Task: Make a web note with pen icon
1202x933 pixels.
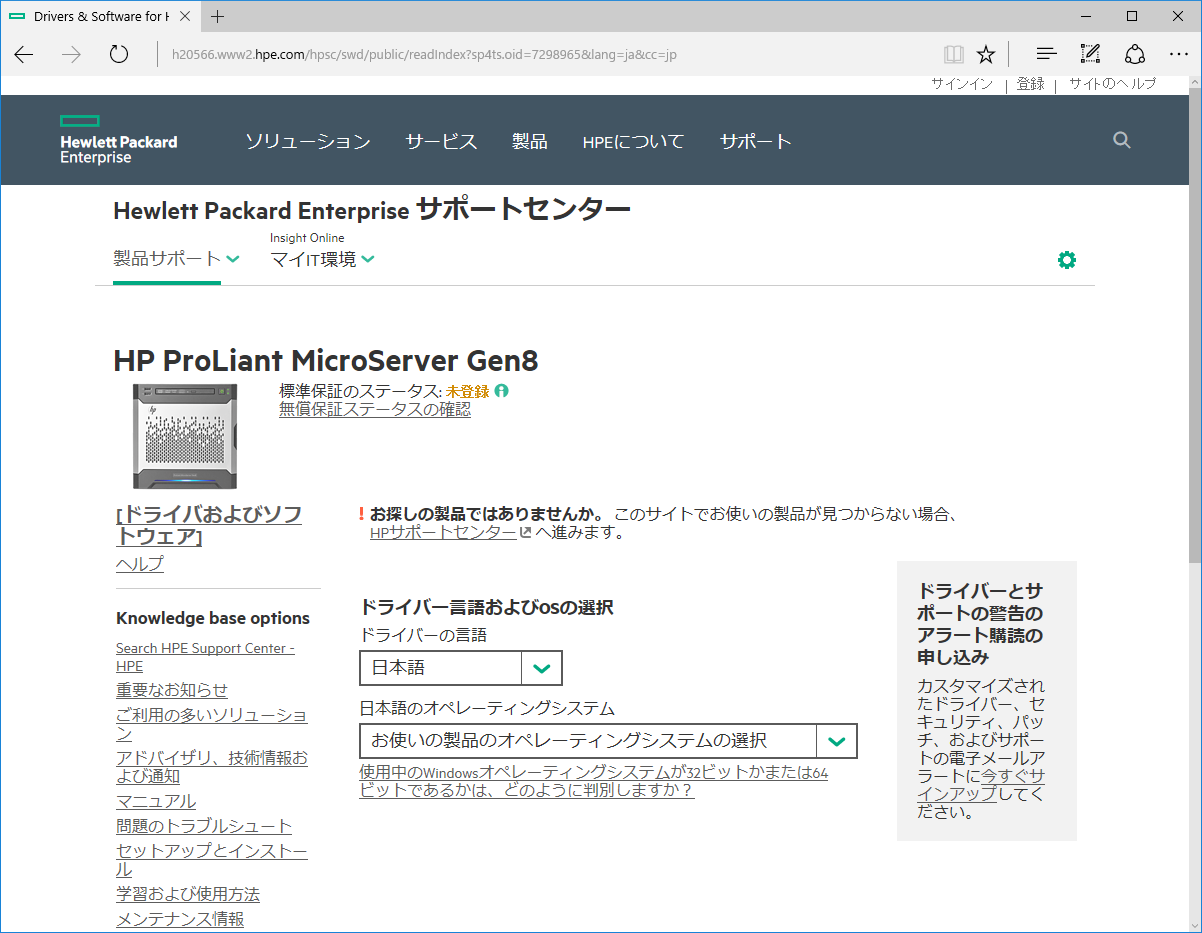Action: coord(1090,54)
